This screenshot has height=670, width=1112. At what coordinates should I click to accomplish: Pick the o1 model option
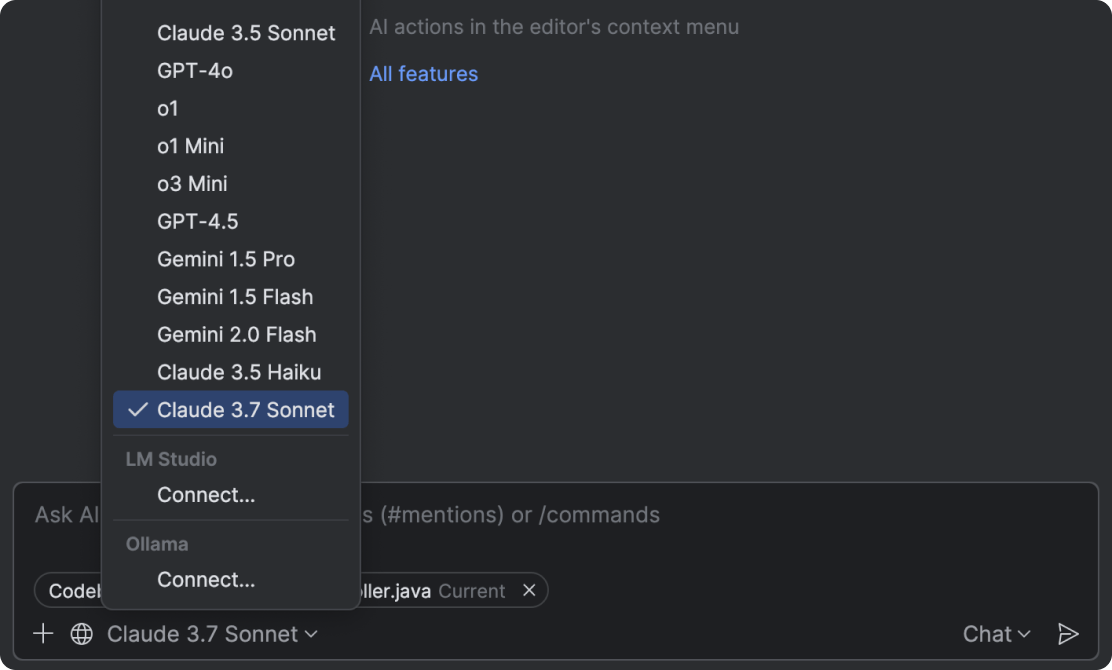coord(168,108)
